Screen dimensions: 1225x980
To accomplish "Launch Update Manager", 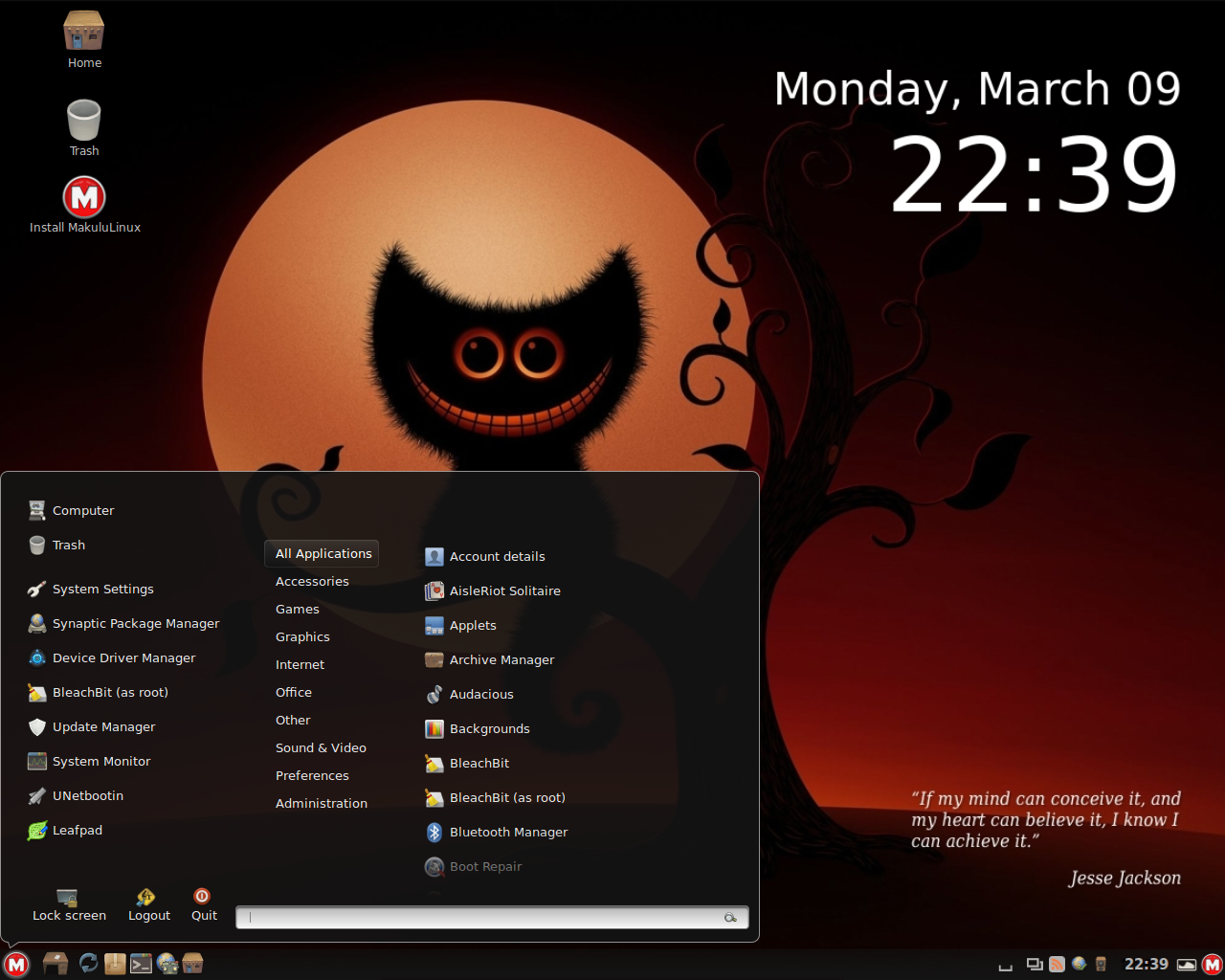I will point(92,726).
